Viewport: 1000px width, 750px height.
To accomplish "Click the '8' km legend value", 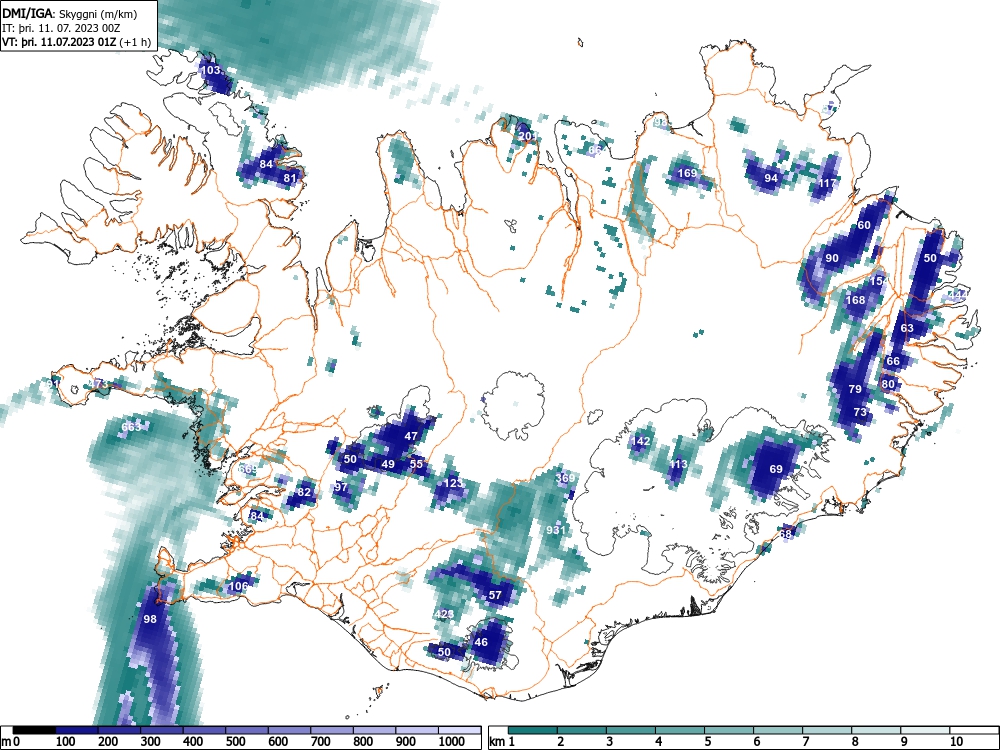I will (x=855, y=742).
